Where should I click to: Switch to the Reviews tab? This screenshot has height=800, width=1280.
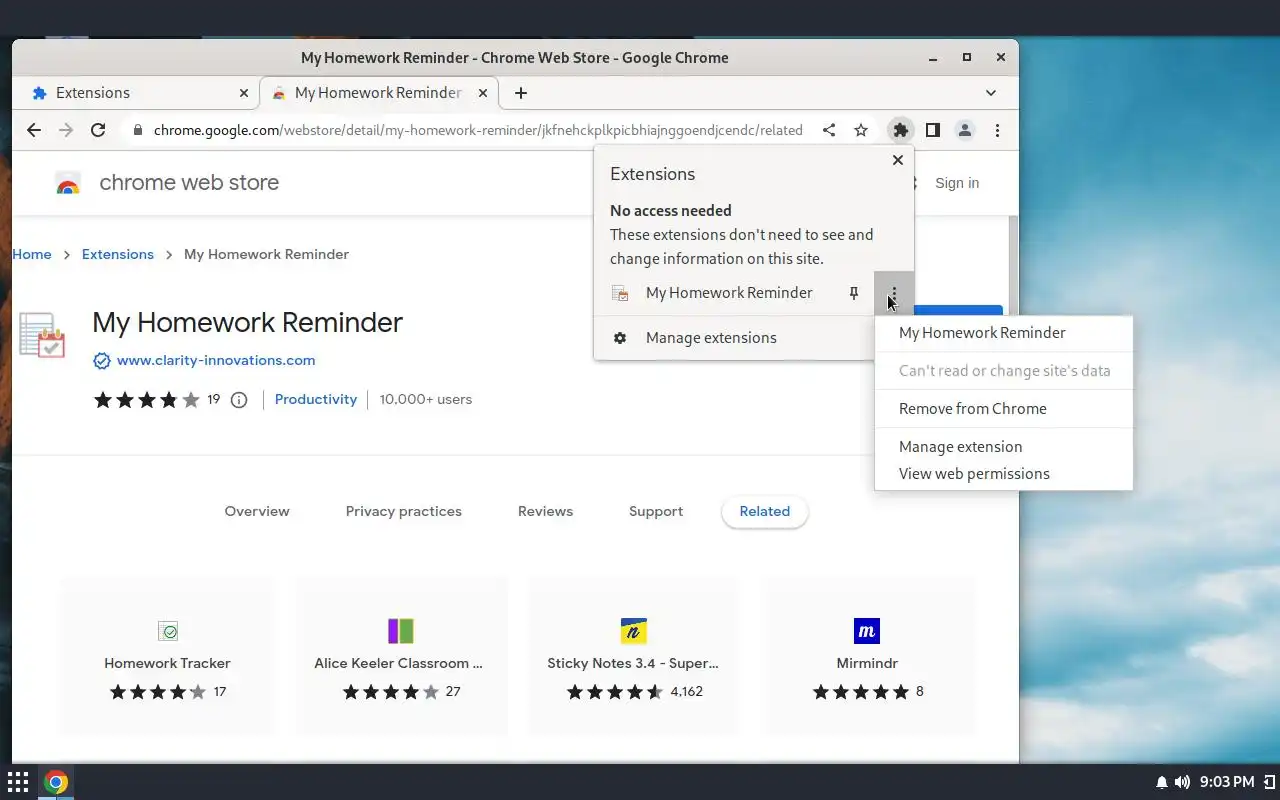[545, 511]
